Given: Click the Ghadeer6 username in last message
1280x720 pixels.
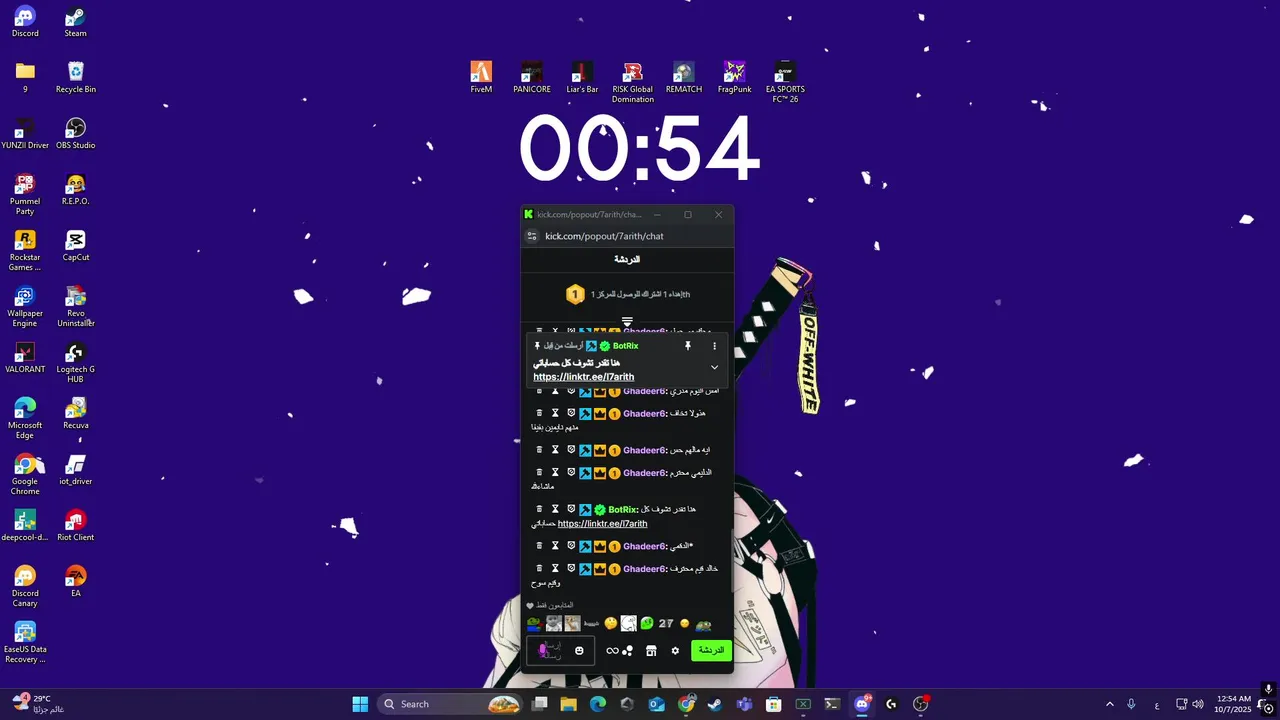Looking at the screenshot, I should [x=645, y=569].
